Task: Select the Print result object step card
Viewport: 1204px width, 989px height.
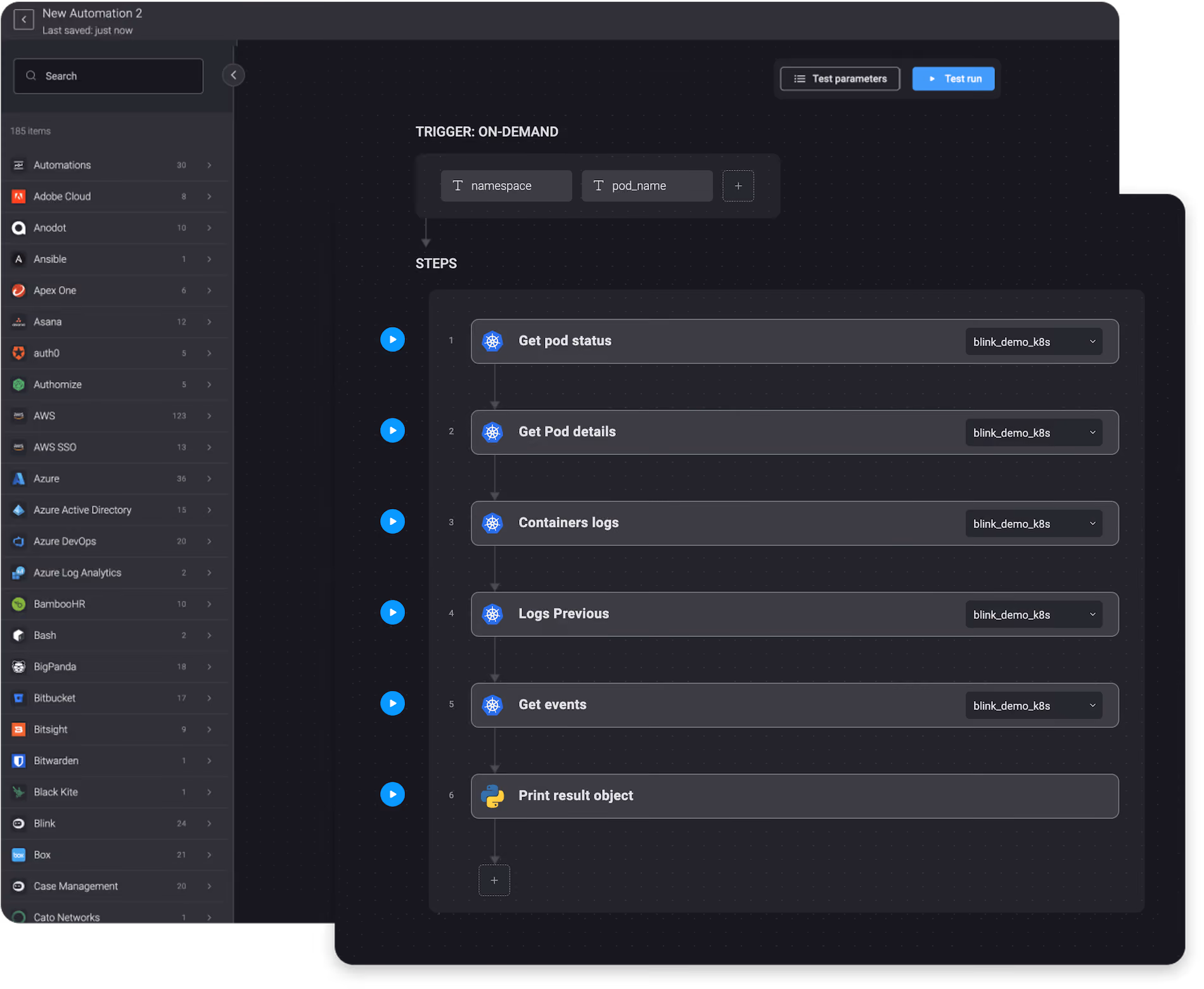Action: [795, 796]
